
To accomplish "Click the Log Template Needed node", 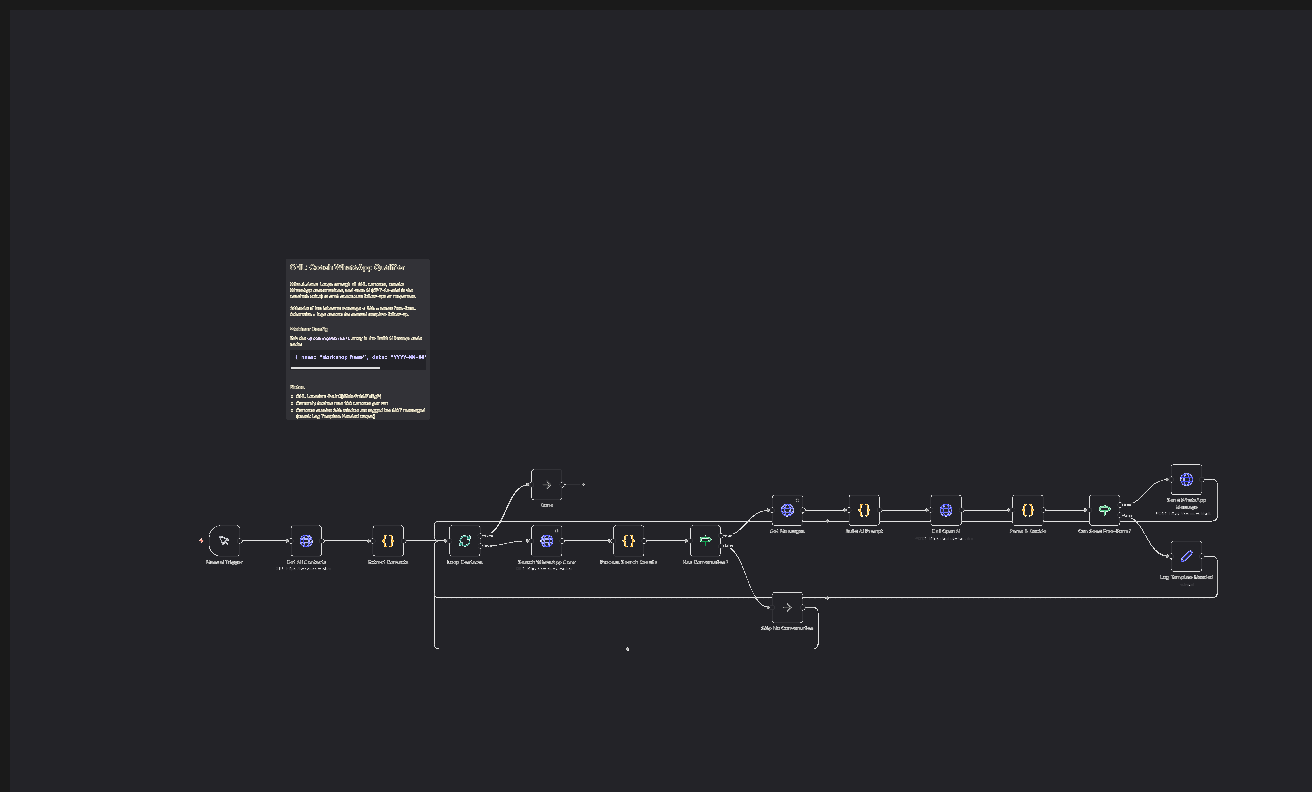I will pyautogui.click(x=1186, y=556).
